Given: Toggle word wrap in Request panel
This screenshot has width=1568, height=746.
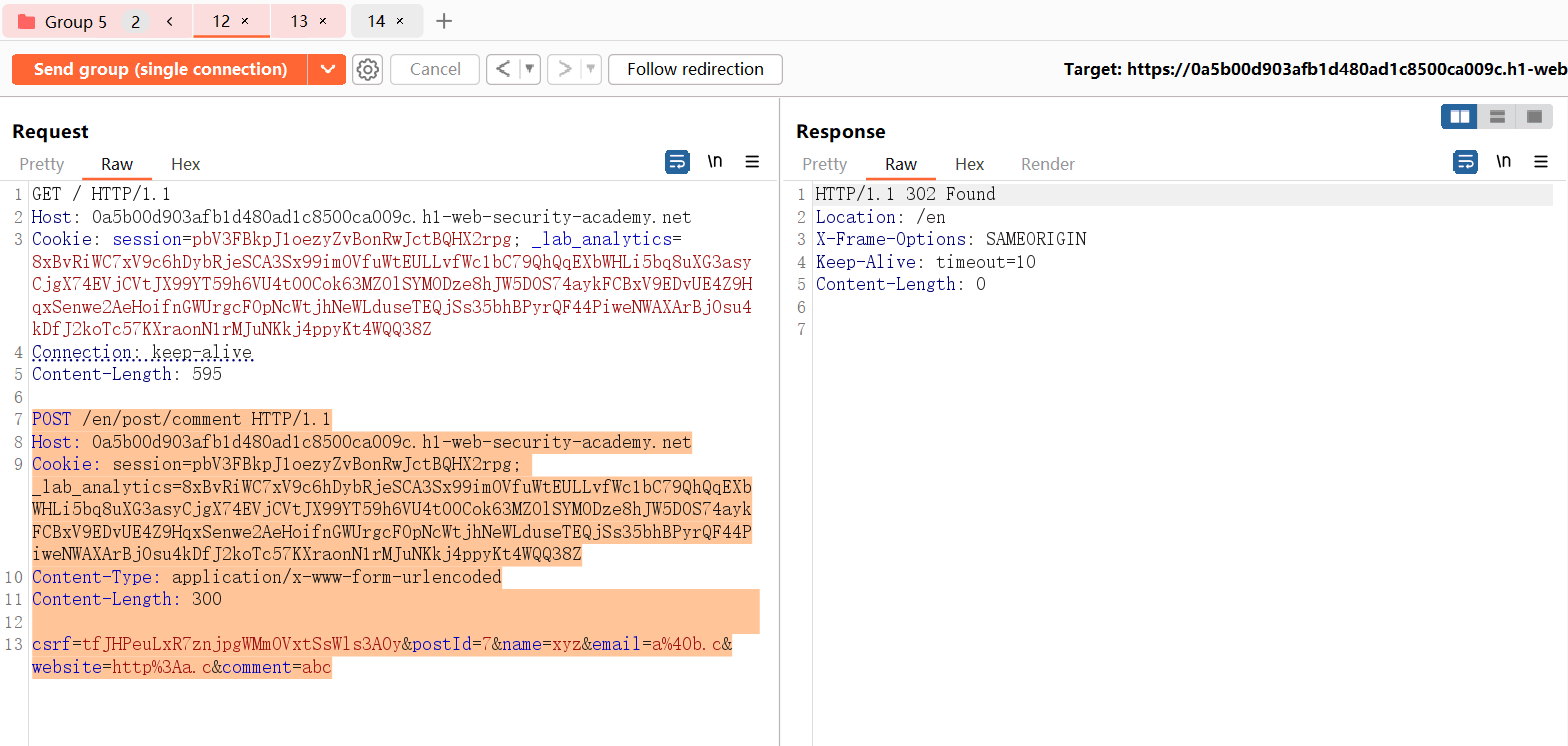Looking at the screenshot, I should [x=677, y=162].
